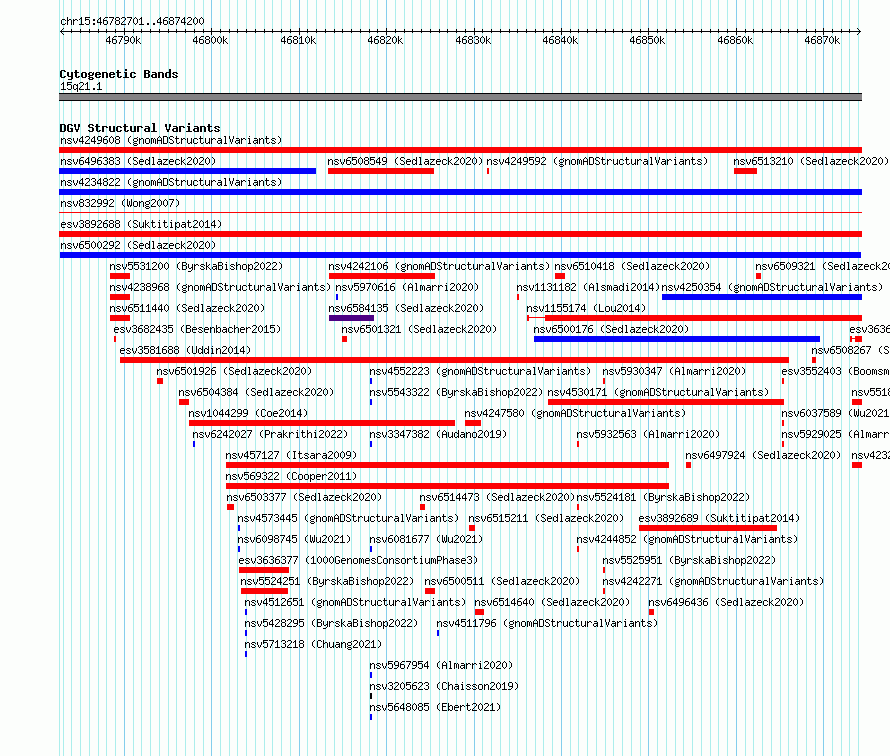Open esv3581688 Uddin2014 variant label
This screenshot has width=890, height=756.
(184, 350)
